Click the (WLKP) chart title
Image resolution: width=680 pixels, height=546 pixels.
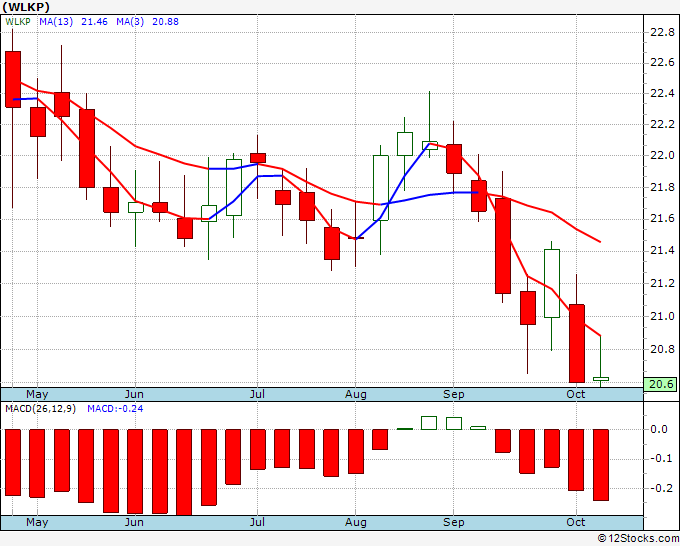(26, 7)
